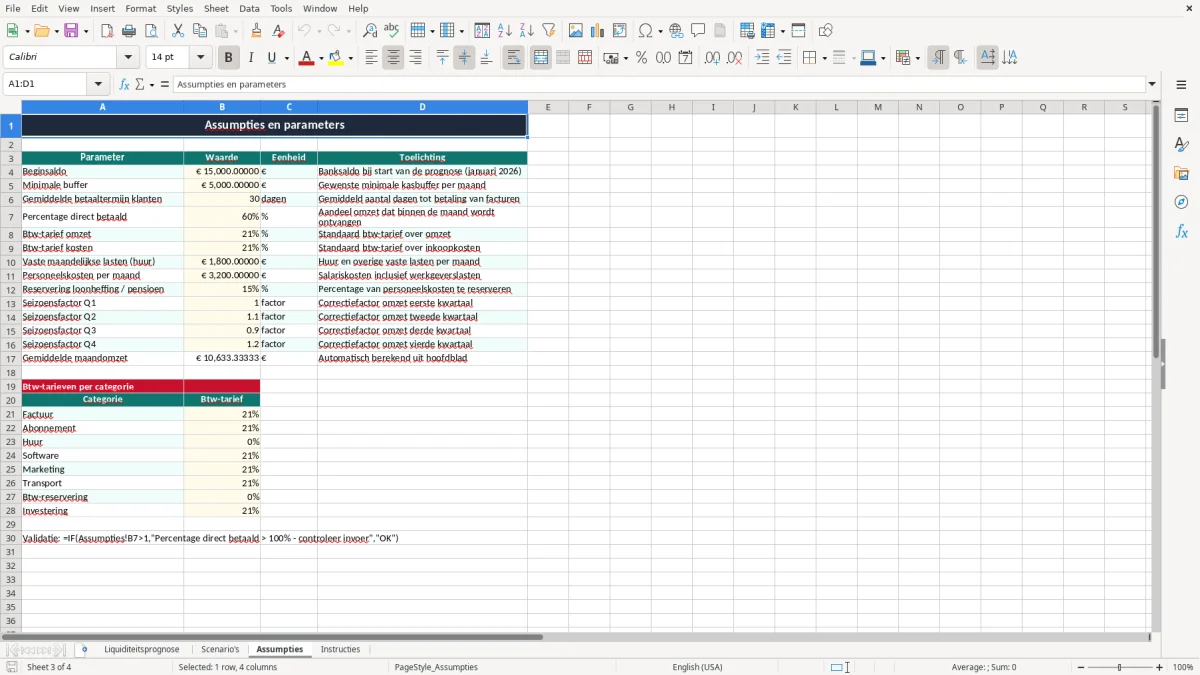Select the Clone Formatting paintbrush
The width and height of the screenshot is (1200, 675).
click(257, 31)
